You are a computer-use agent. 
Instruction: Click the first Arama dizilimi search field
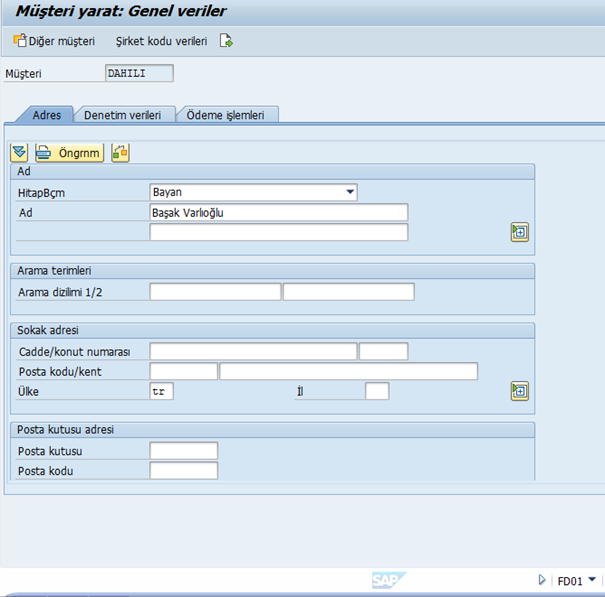pos(215,292)
